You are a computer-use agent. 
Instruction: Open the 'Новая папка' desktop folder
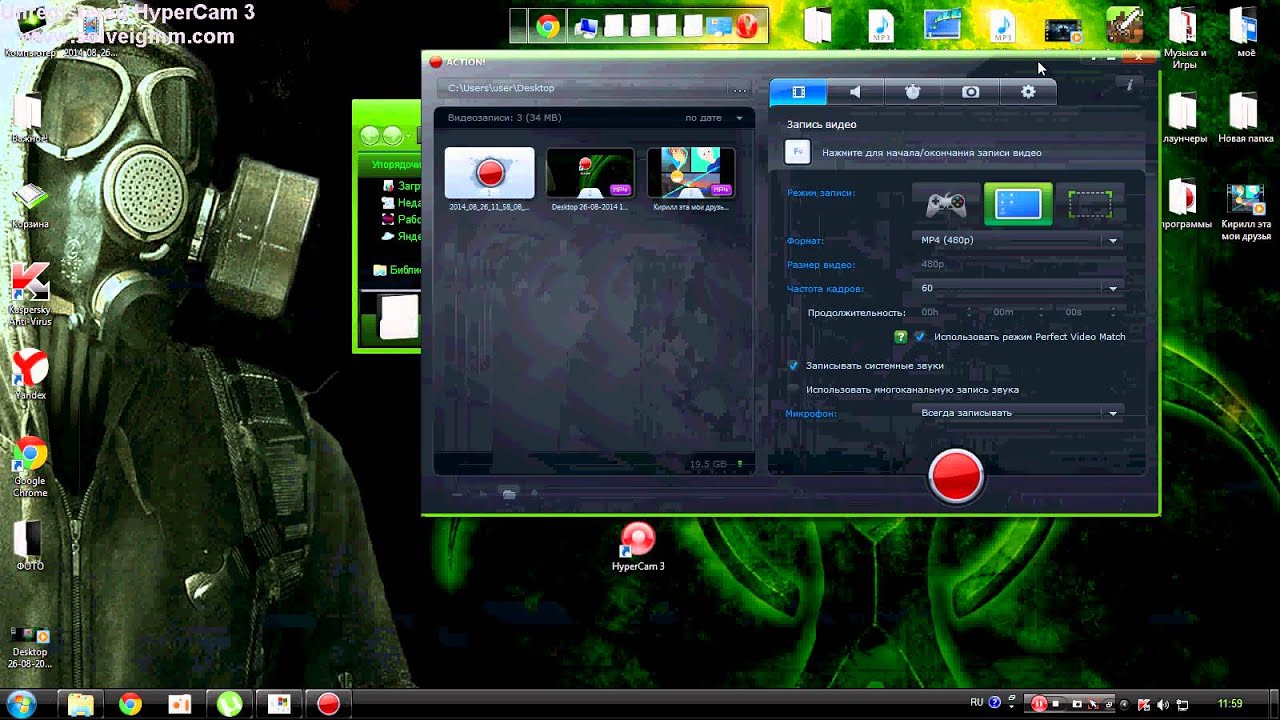point(1245,118)
